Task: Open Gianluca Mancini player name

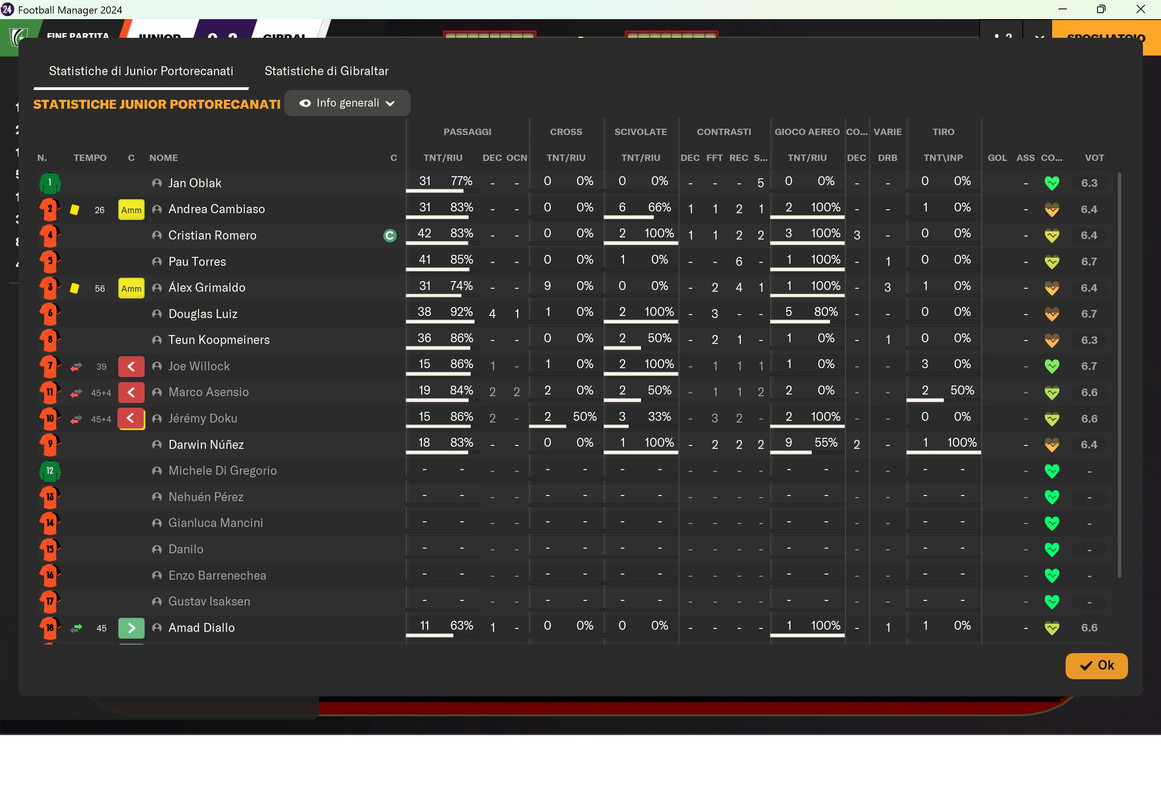Action: click(215, 523)
